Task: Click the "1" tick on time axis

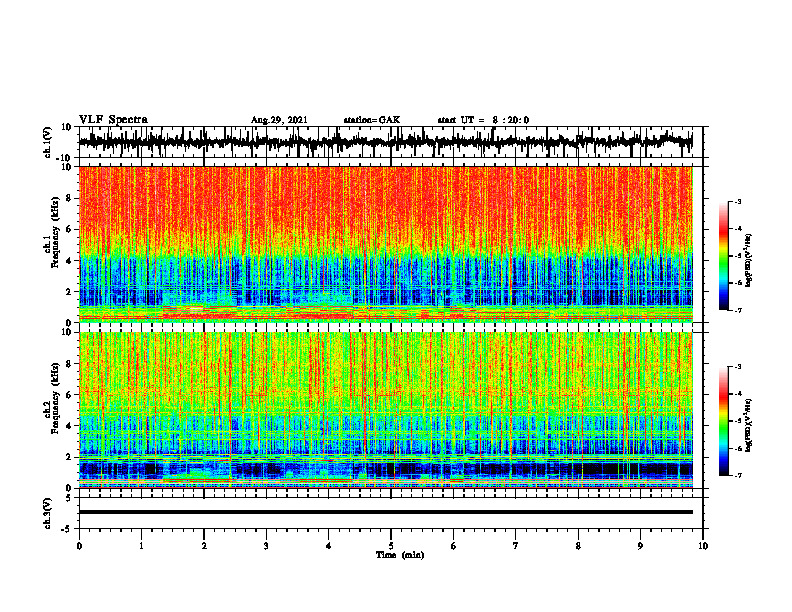Action: click(141, 546)
